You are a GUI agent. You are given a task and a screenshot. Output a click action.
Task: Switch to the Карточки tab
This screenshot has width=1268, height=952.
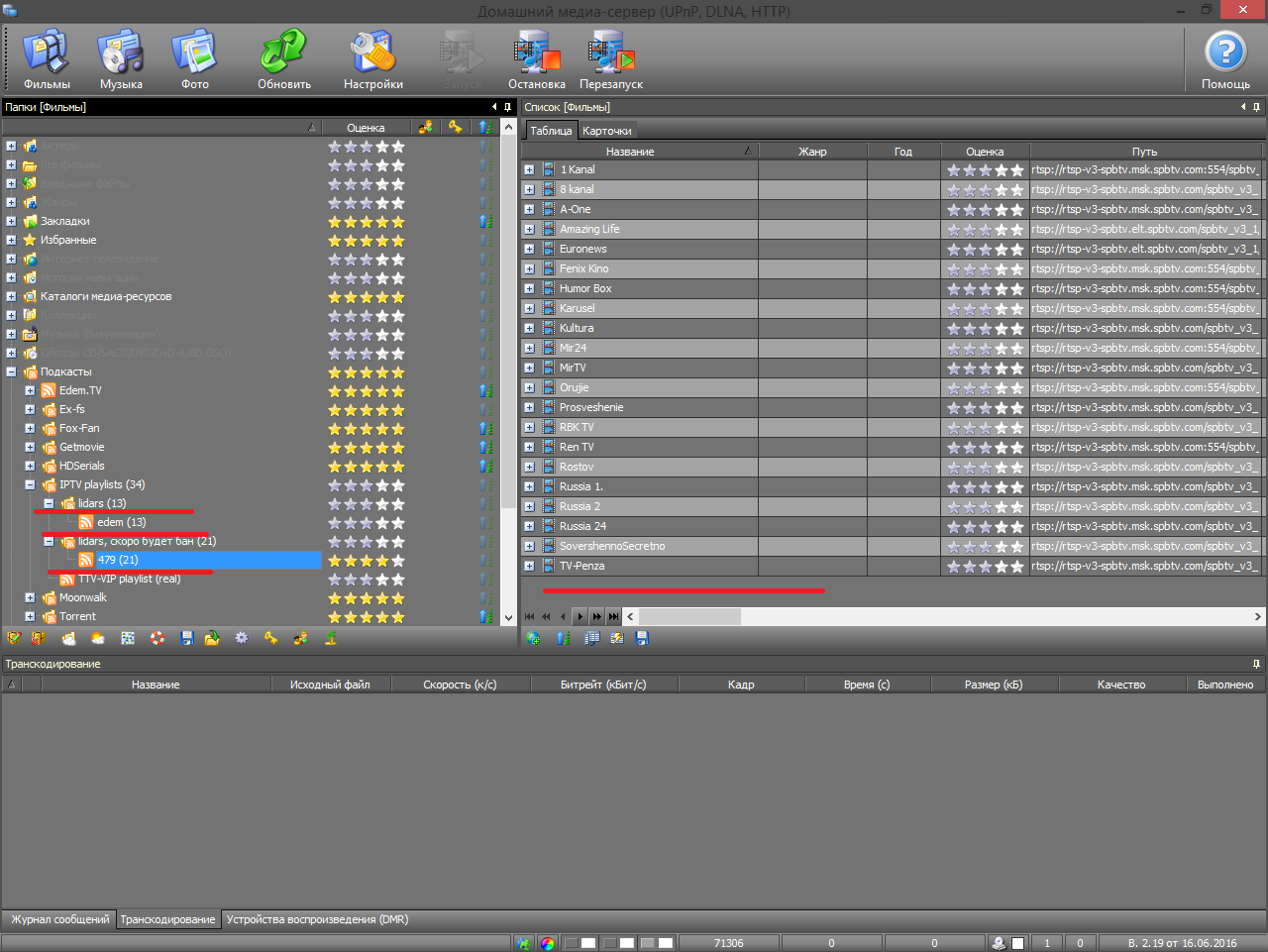(x=606, y=131)
